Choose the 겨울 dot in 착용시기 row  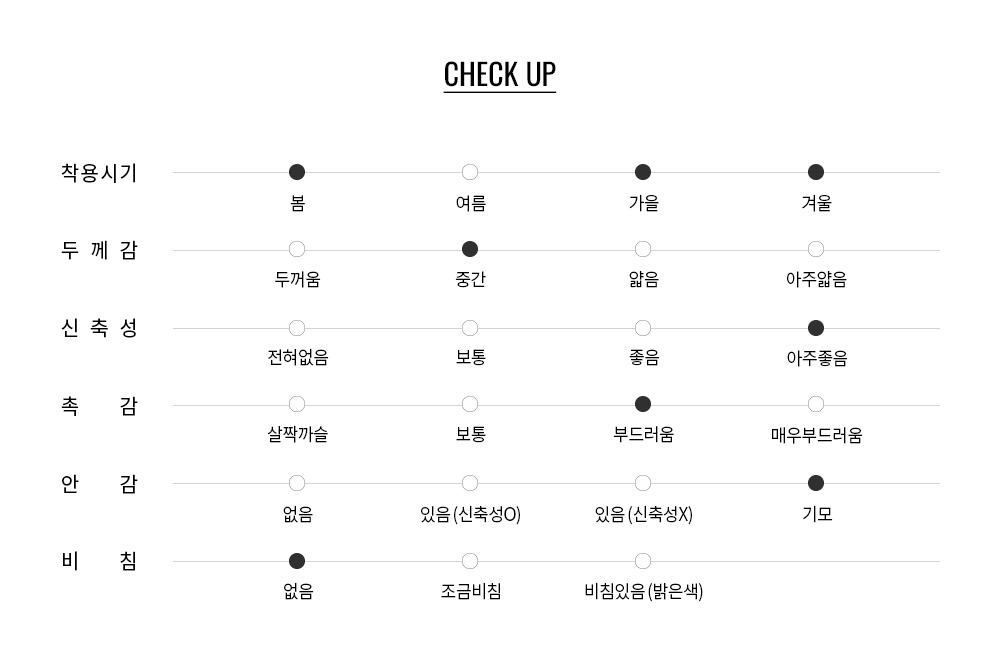pos(816,172)
